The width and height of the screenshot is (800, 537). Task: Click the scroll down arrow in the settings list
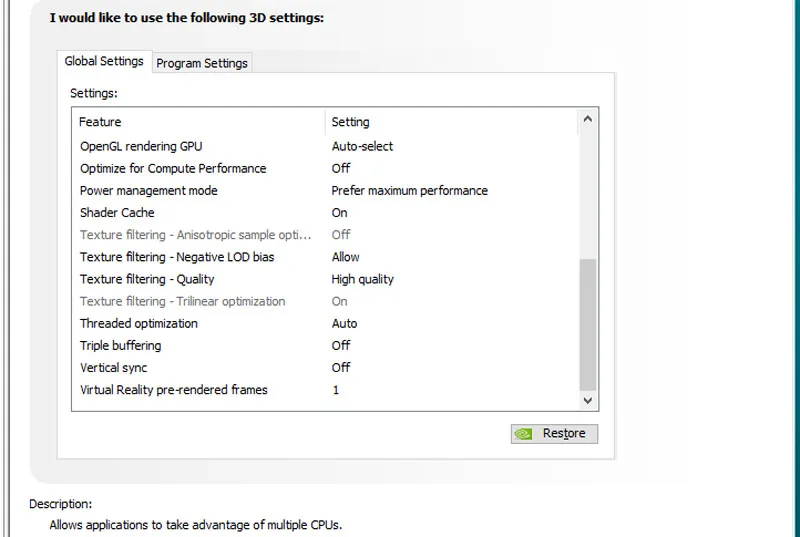(x=587, y=400)
